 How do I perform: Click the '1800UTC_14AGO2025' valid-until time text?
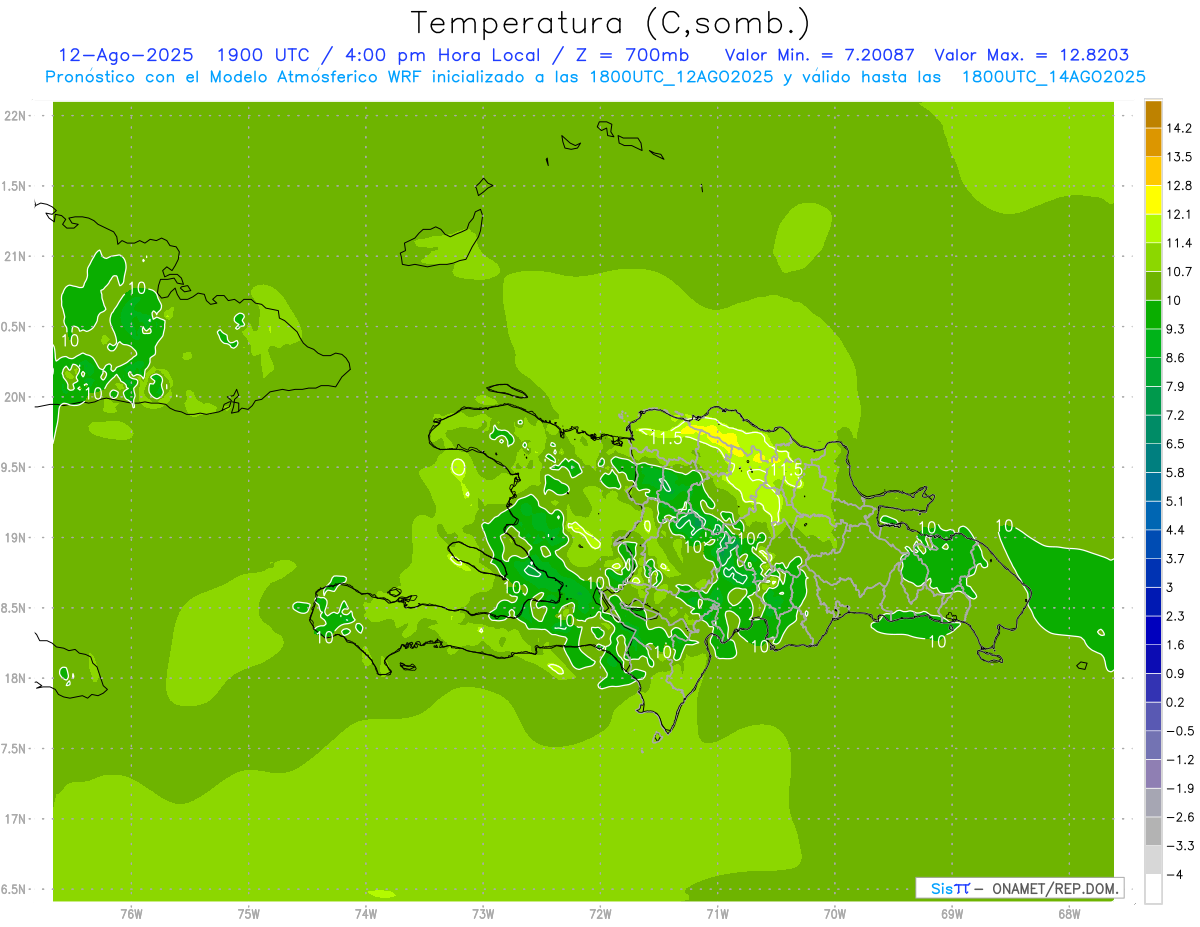[1053, 76]
